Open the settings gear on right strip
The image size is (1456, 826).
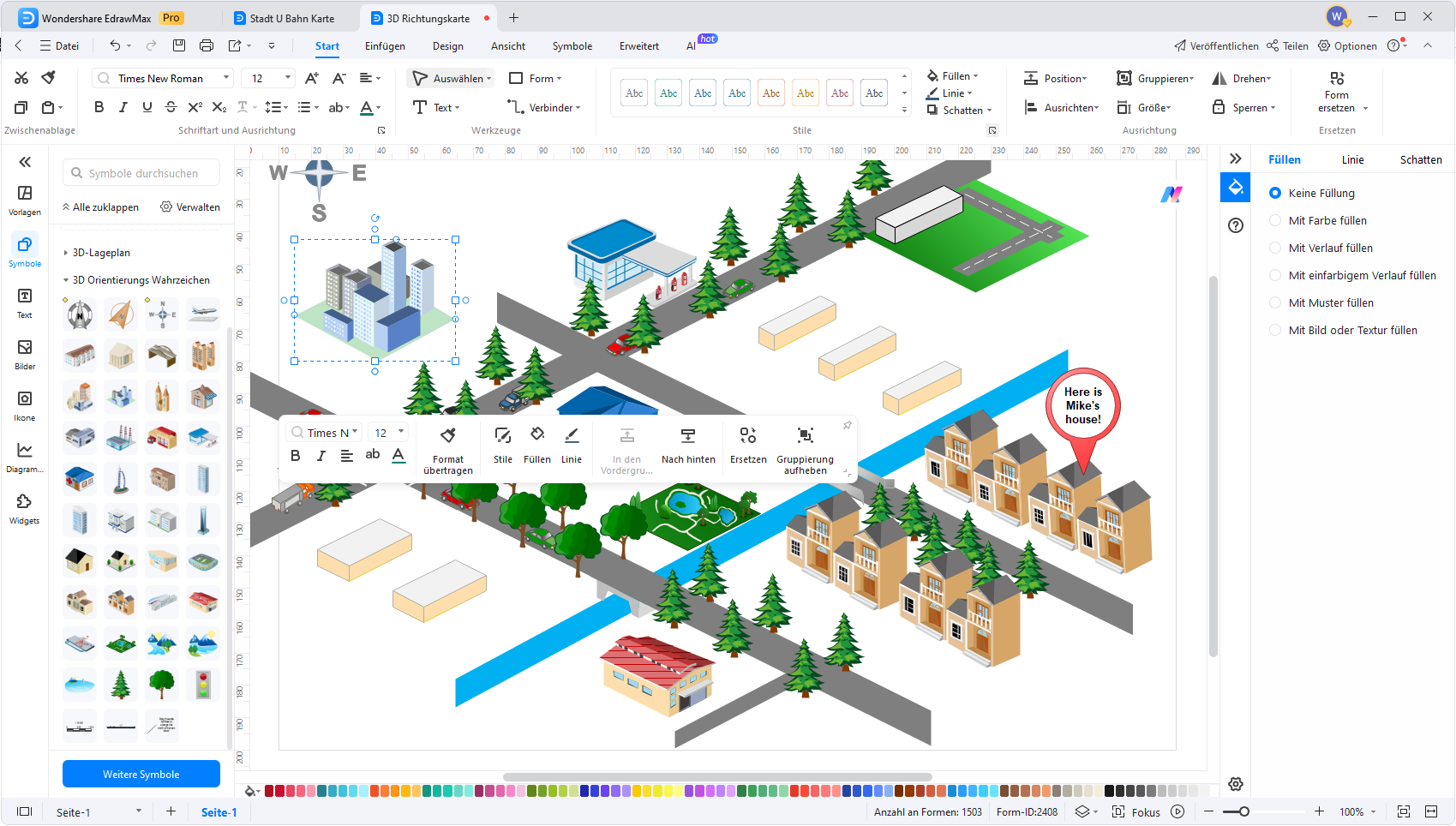pyautogui.click(x=1236, y=784)
